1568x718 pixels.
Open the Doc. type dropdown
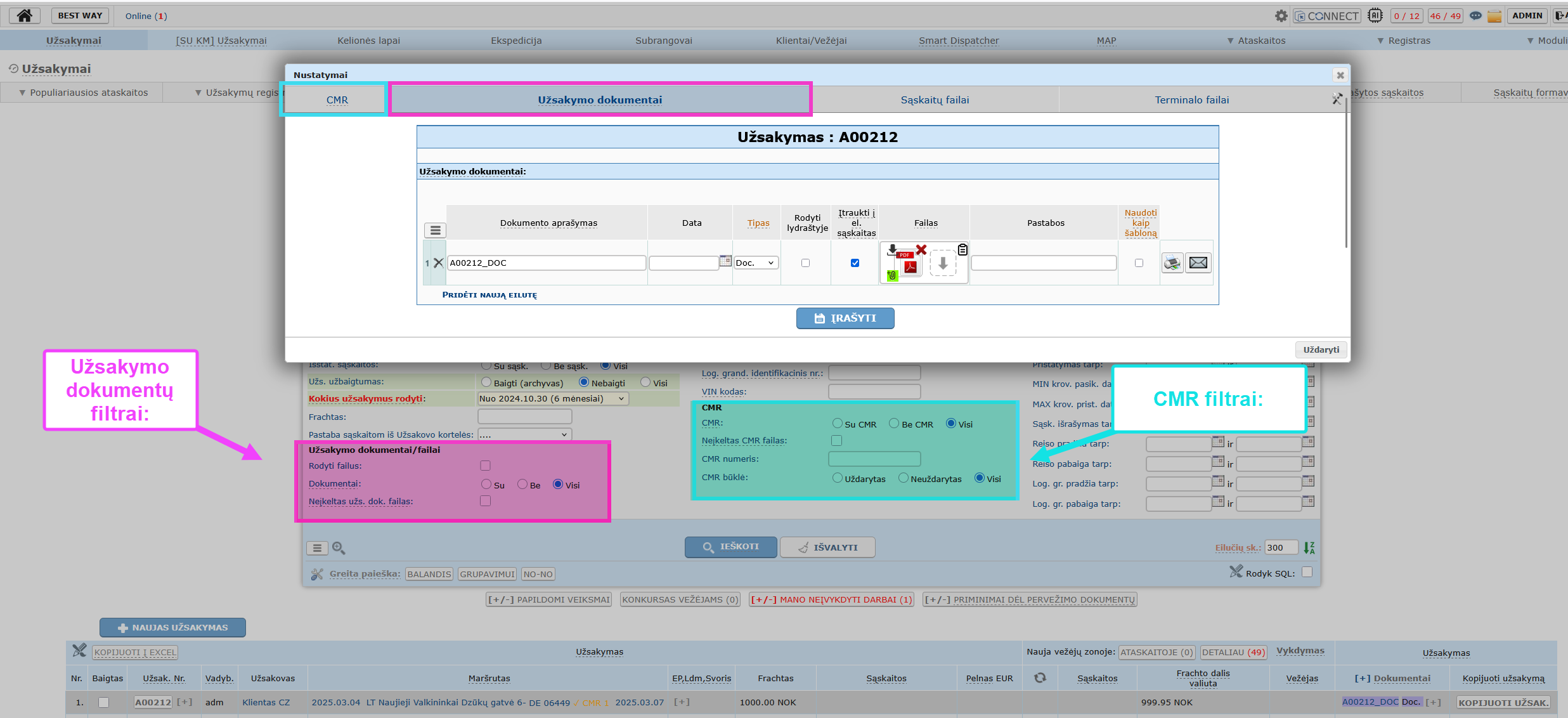pyautogui.click(x=756, y=263)
